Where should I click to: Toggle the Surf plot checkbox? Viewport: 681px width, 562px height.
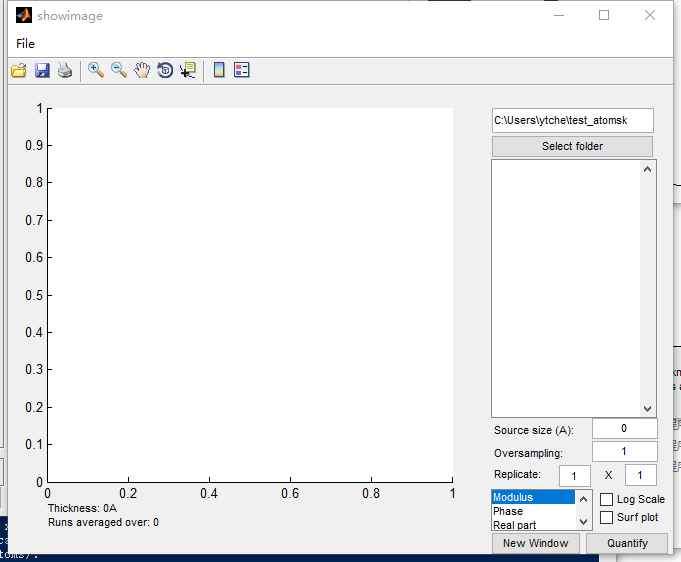[x=607, y=517]
